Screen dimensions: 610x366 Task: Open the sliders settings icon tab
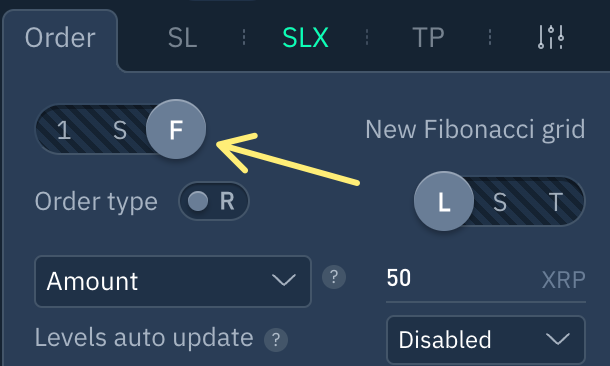(x=551, y=37)
